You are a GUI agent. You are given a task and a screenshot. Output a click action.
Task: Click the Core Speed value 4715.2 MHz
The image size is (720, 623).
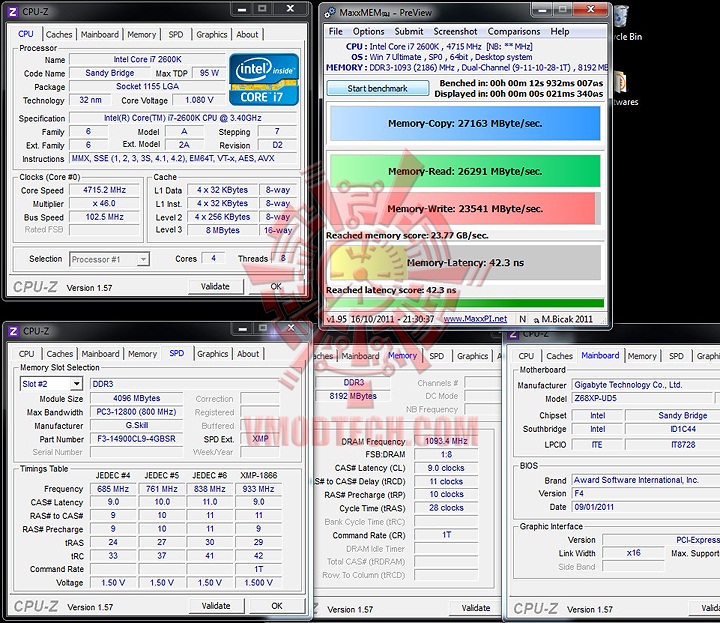pos(104,190)
